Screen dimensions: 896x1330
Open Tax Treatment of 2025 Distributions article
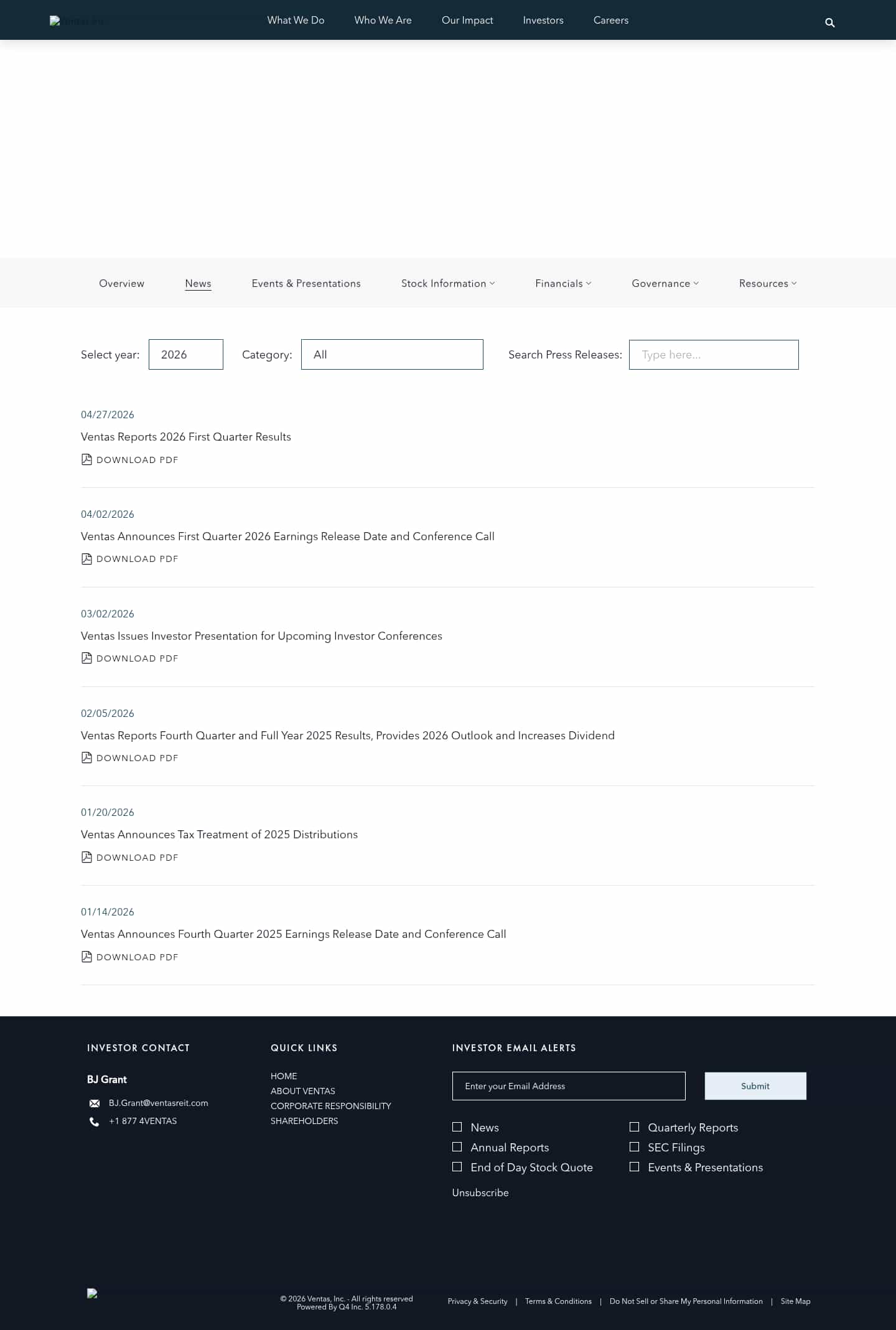[x=219, y=834]
